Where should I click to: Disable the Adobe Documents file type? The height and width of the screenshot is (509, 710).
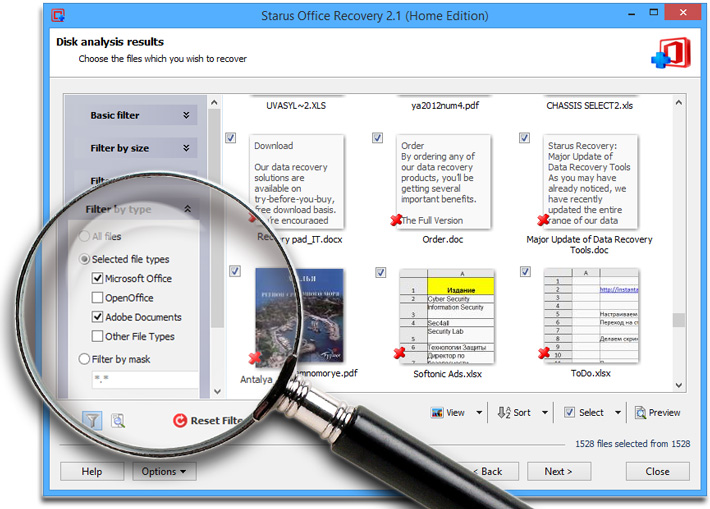[x=97, y=317]
